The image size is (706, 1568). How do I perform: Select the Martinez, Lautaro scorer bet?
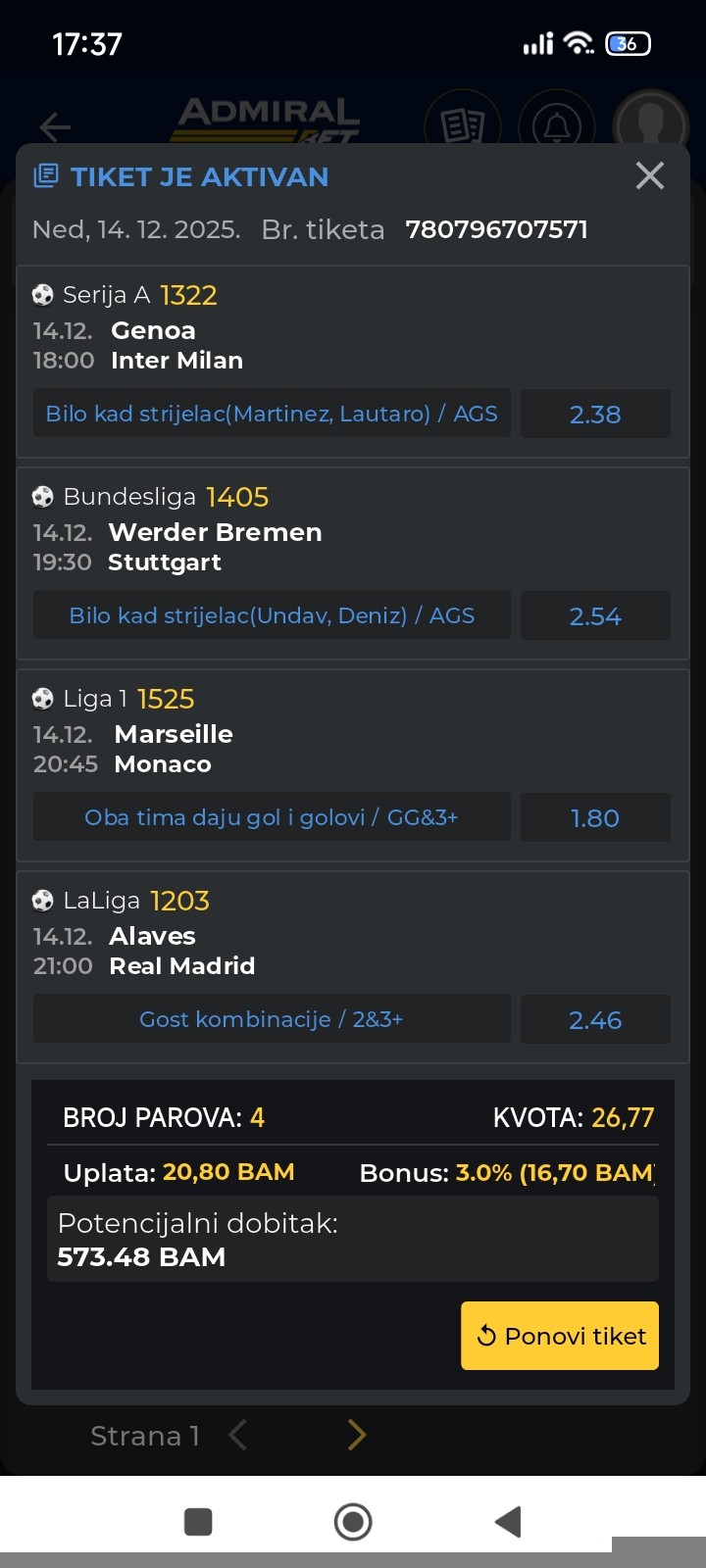pyautogui.click(x=272, y=414)
